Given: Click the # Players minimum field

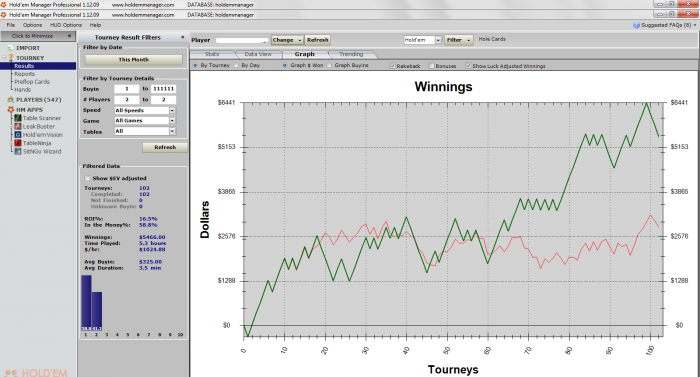Looking at the screenshot, I should pos(126,100).
